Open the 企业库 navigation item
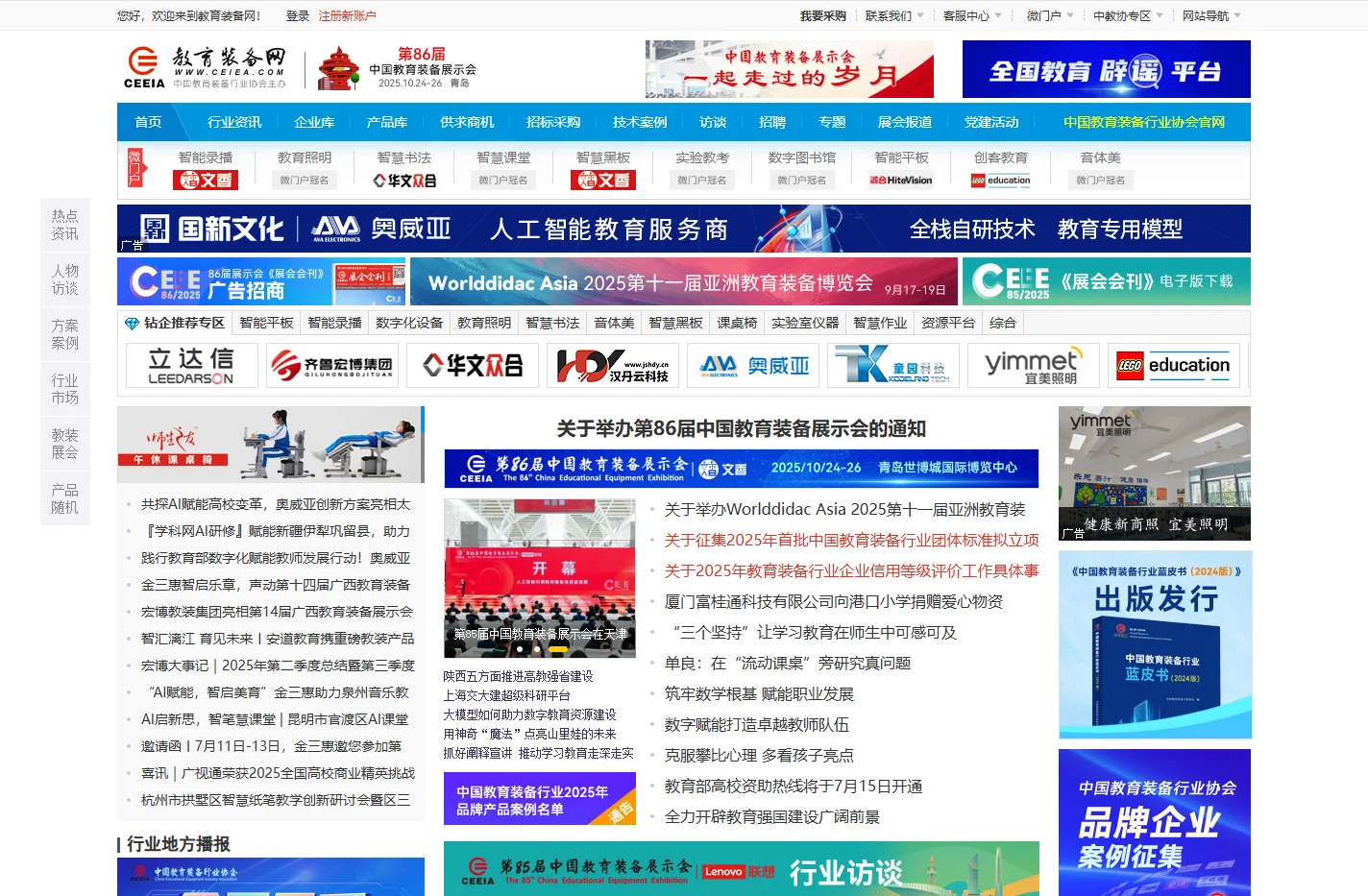The width and height of the screenshot is (1368, 896). click(x=314, y=122)
